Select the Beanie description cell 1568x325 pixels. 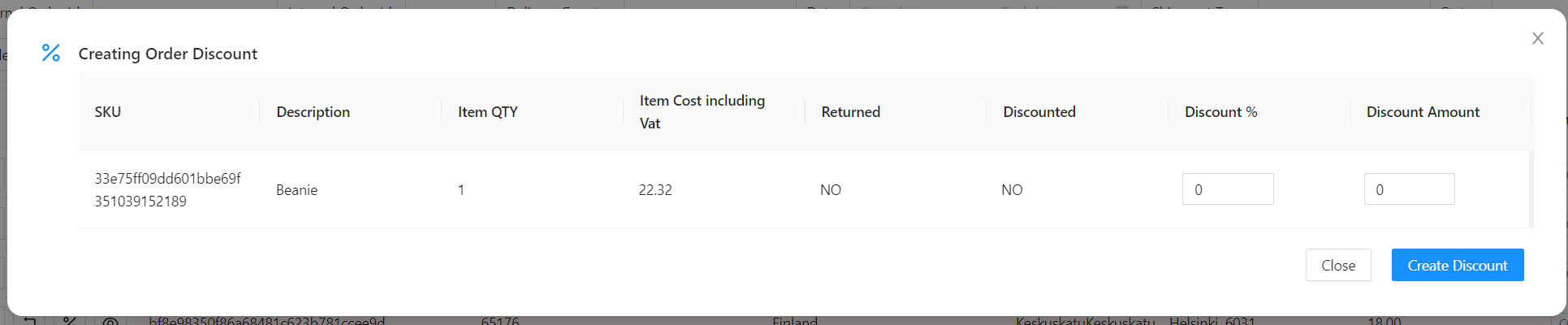click(x=297, y=189)
